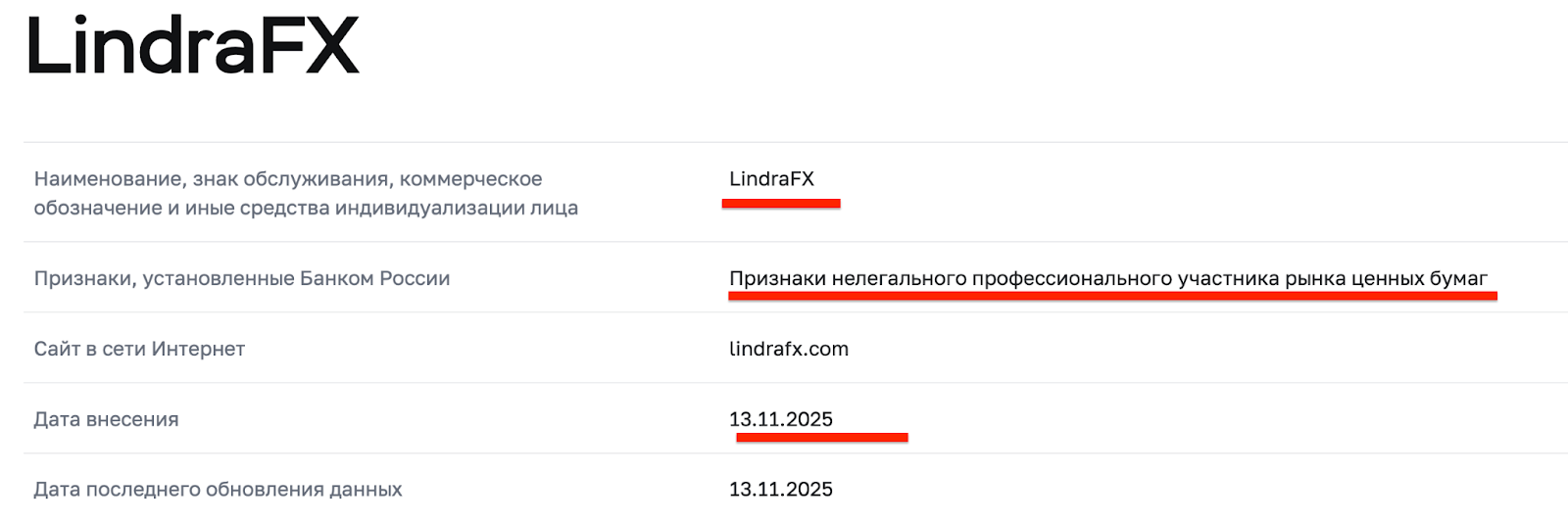Image resolution: width=1568 pixels, height=523 pixels.
Task: Click the 'Дата внесения' row label
Action: point(106,419)
